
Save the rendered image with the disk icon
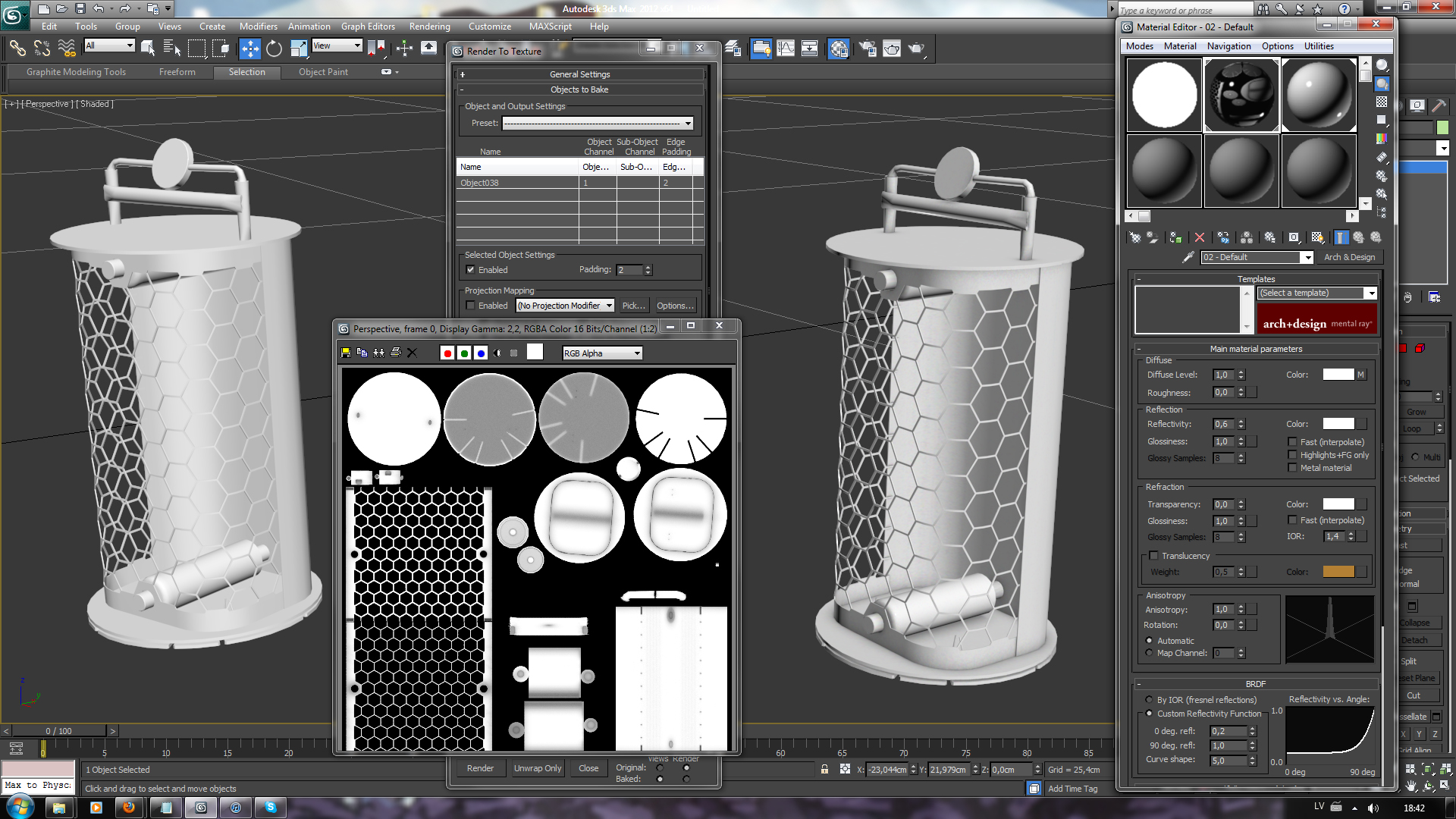(346, 353)
